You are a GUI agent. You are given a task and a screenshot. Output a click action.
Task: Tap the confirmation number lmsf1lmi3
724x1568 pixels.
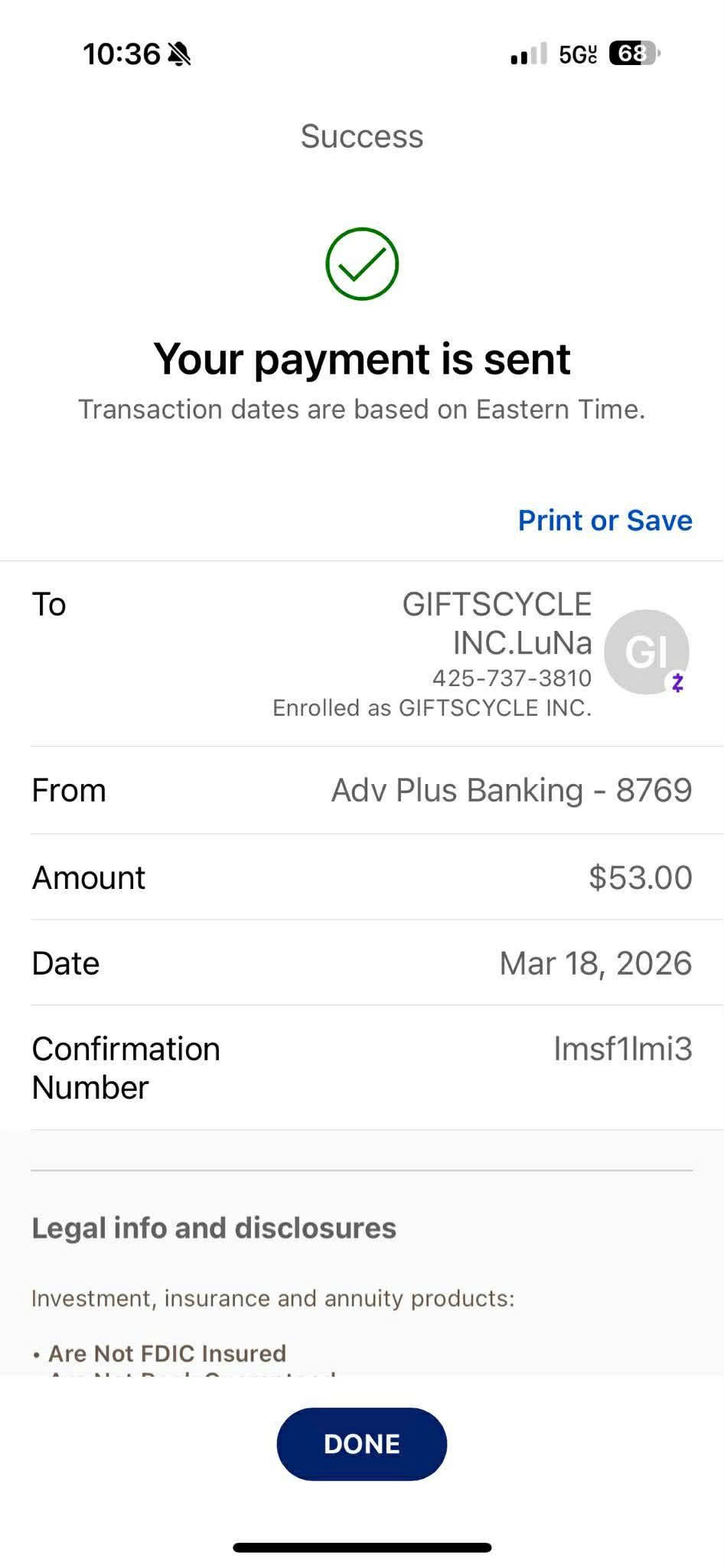click(x=622, y=1049)
